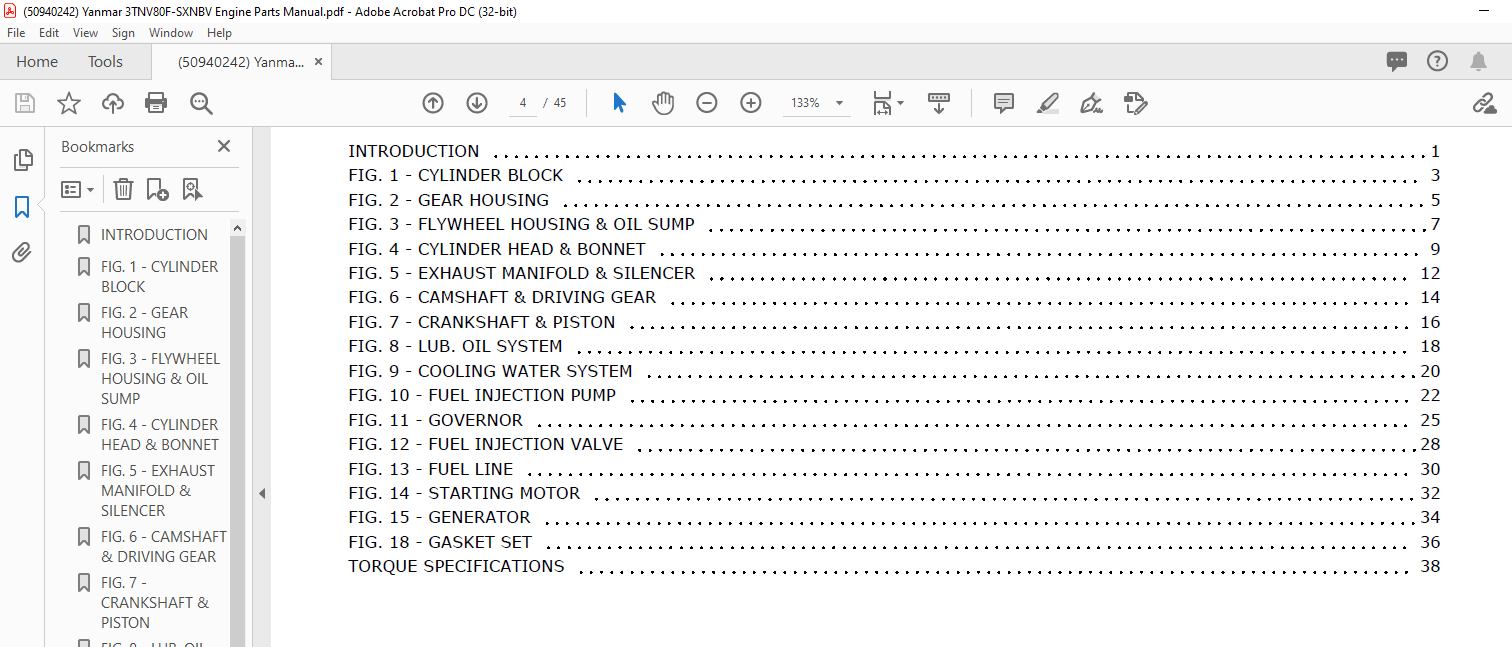Open the Edit menu
The width and height of the screenshot is (1512, 647).
click(x=49, y=33)
